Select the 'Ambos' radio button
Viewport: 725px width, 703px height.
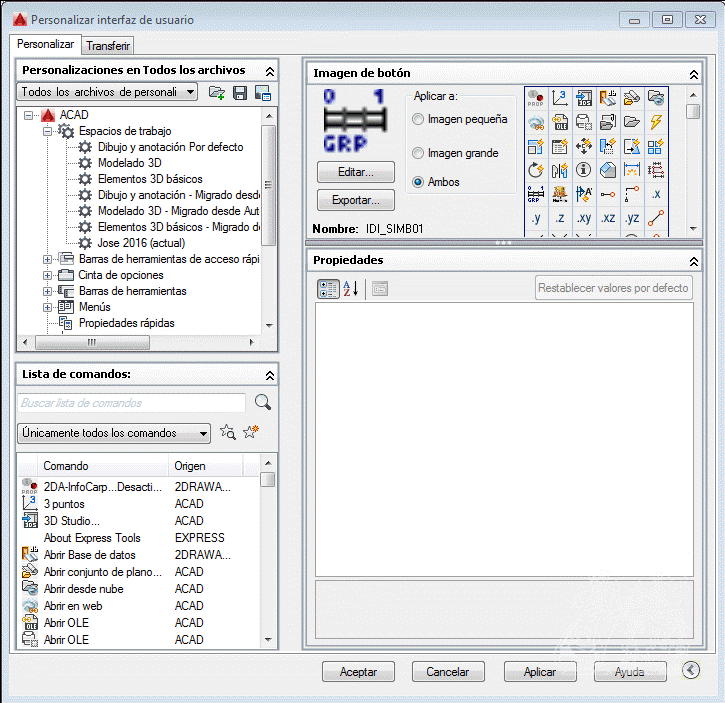418,182
